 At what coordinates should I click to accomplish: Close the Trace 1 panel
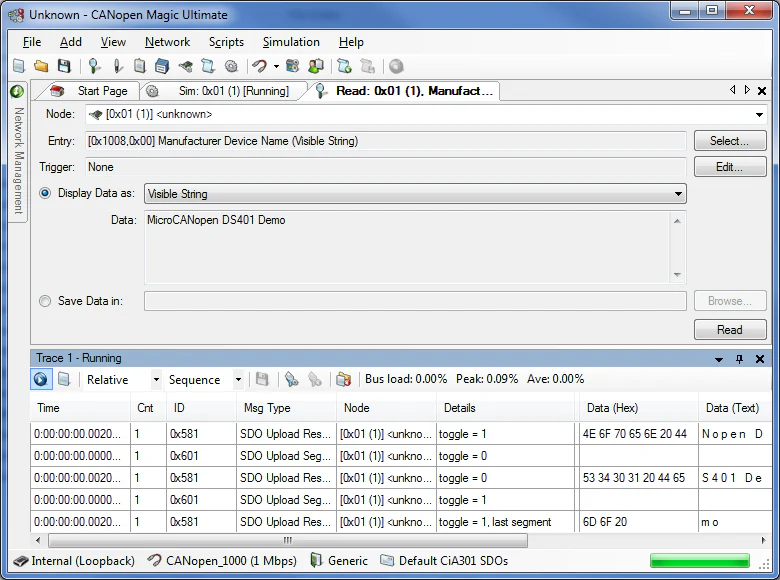point(760,359)
